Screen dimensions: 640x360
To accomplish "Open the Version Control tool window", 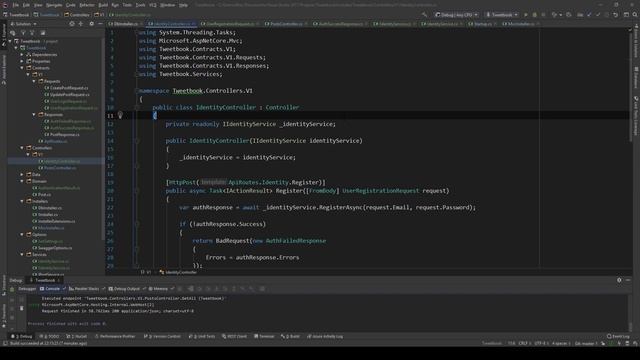I will point(162,336).
